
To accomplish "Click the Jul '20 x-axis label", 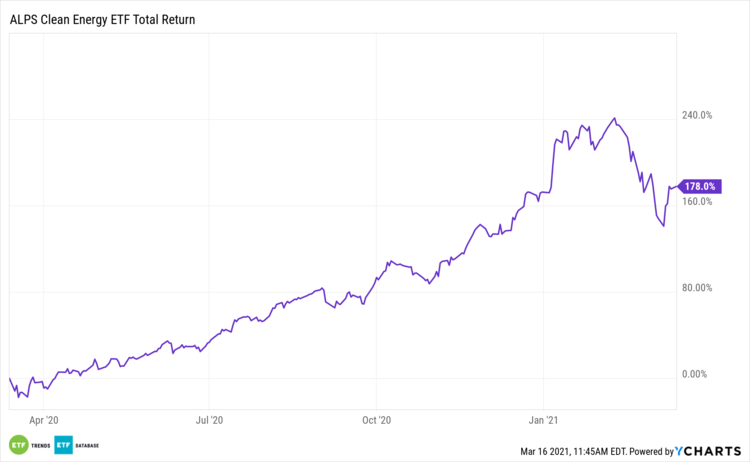I will (x=208, y=421).
